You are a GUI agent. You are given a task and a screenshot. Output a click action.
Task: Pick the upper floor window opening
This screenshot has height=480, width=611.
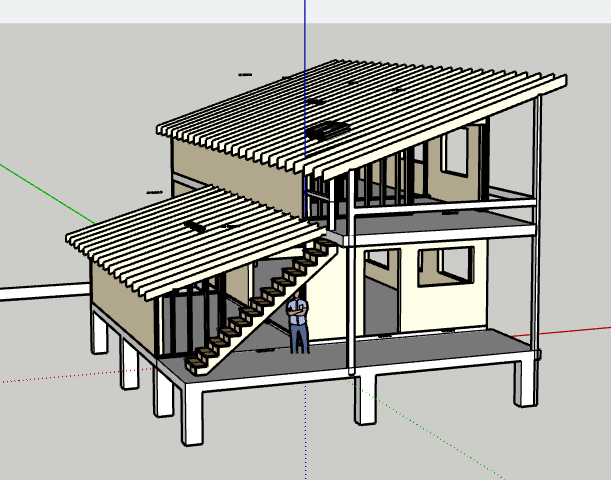pos(454,151)
